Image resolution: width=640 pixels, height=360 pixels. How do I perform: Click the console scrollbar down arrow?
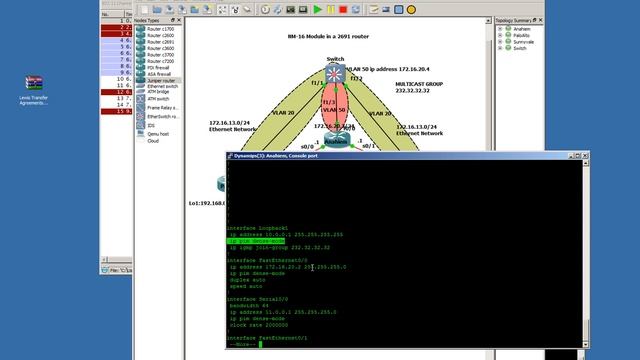[x=586, y=344]
